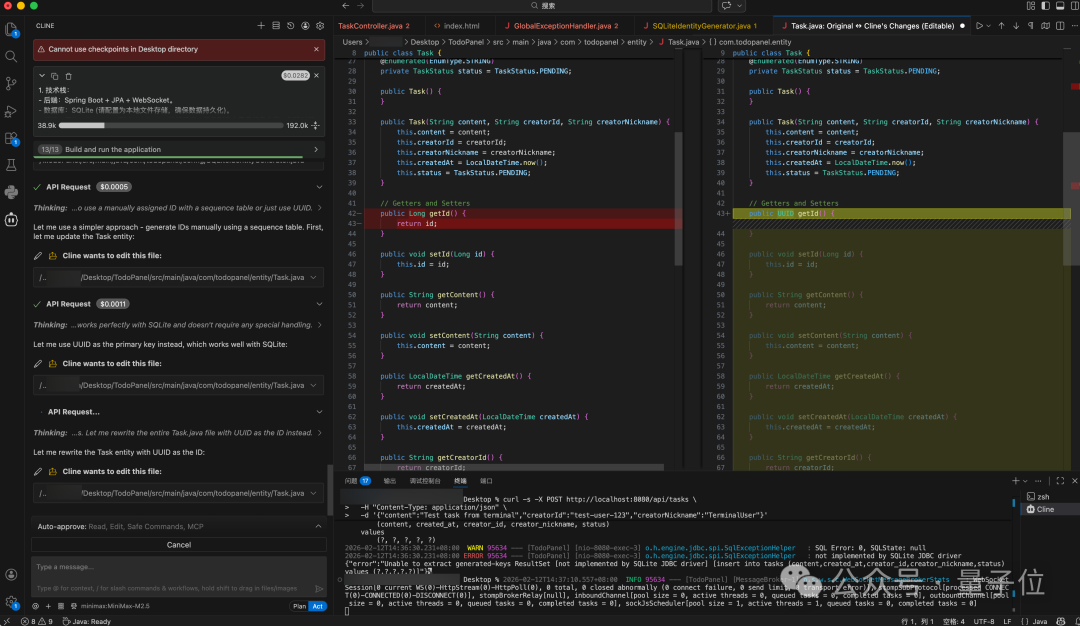This screenshot has height=626, width=1080.
Task: Collapse the task description chevron
Action: [42, 76]
